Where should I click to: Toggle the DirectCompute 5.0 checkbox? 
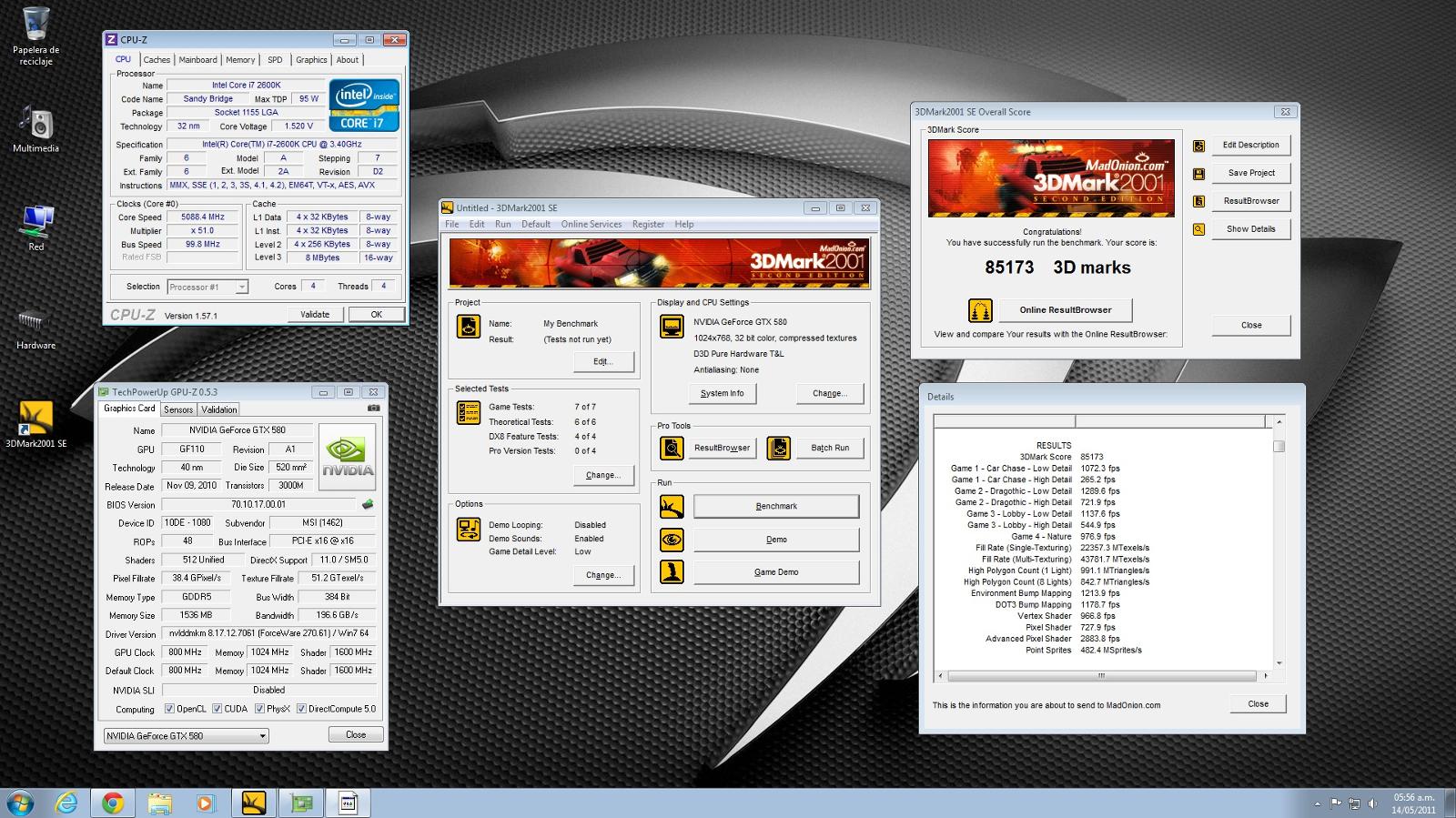(x=301, y=709)
